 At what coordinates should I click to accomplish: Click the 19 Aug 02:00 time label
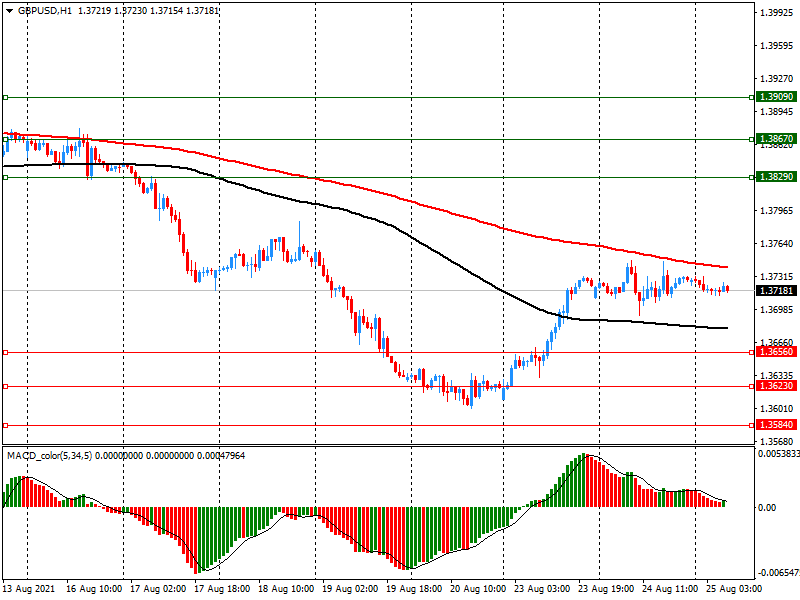tap(350, 589)
